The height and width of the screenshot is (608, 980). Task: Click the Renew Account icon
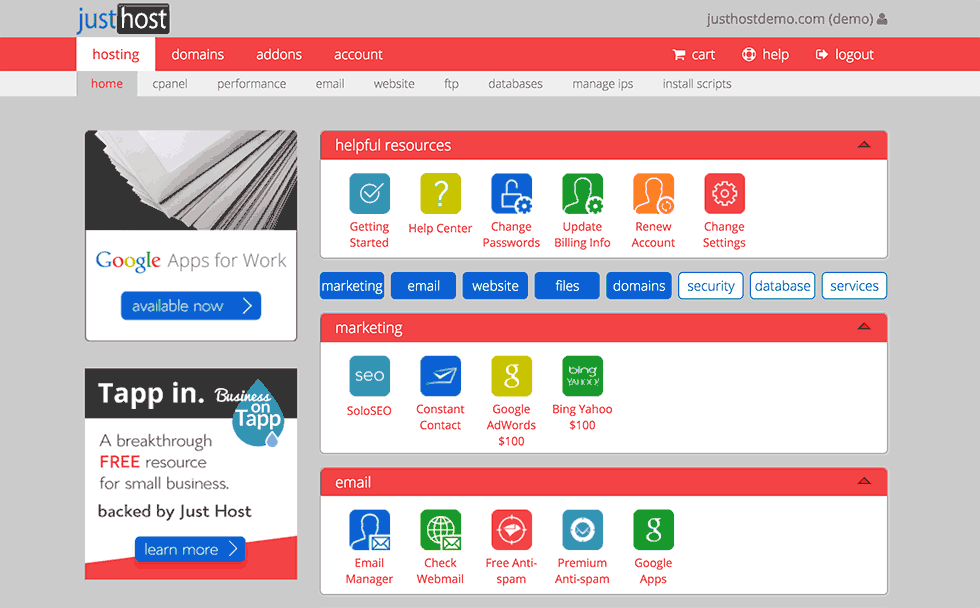(653, 194)
